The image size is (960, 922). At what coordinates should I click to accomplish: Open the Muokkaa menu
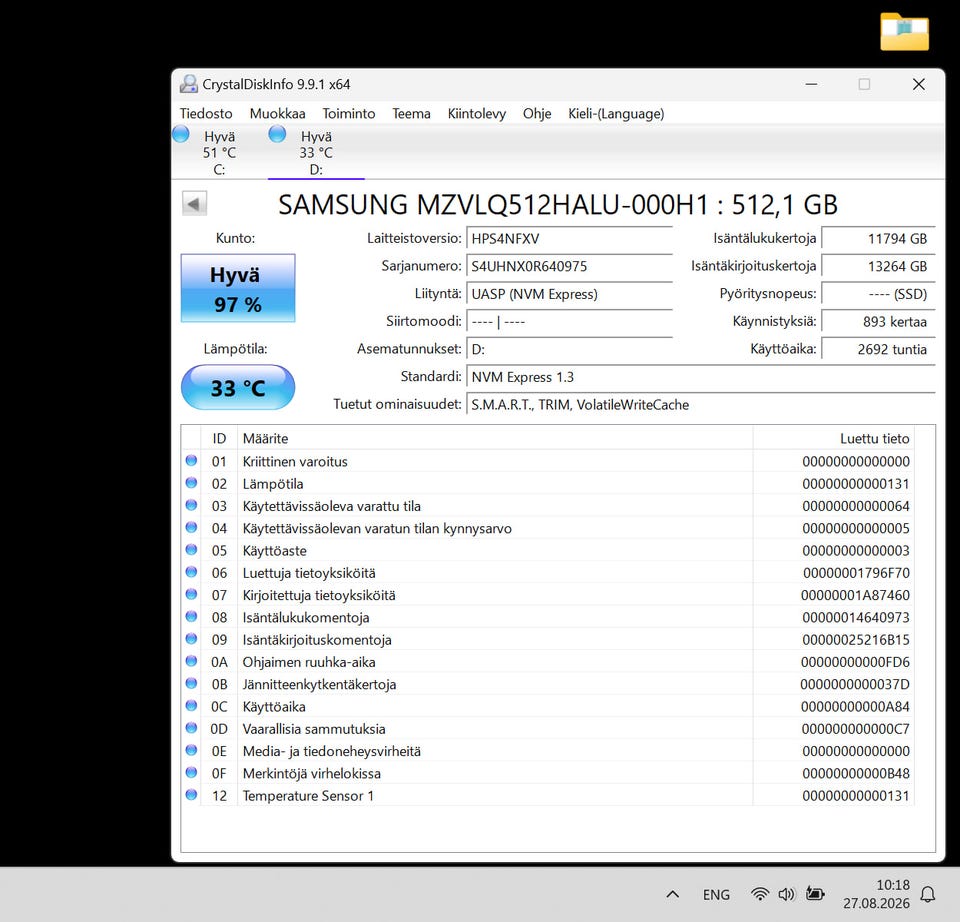coord(277,114)
